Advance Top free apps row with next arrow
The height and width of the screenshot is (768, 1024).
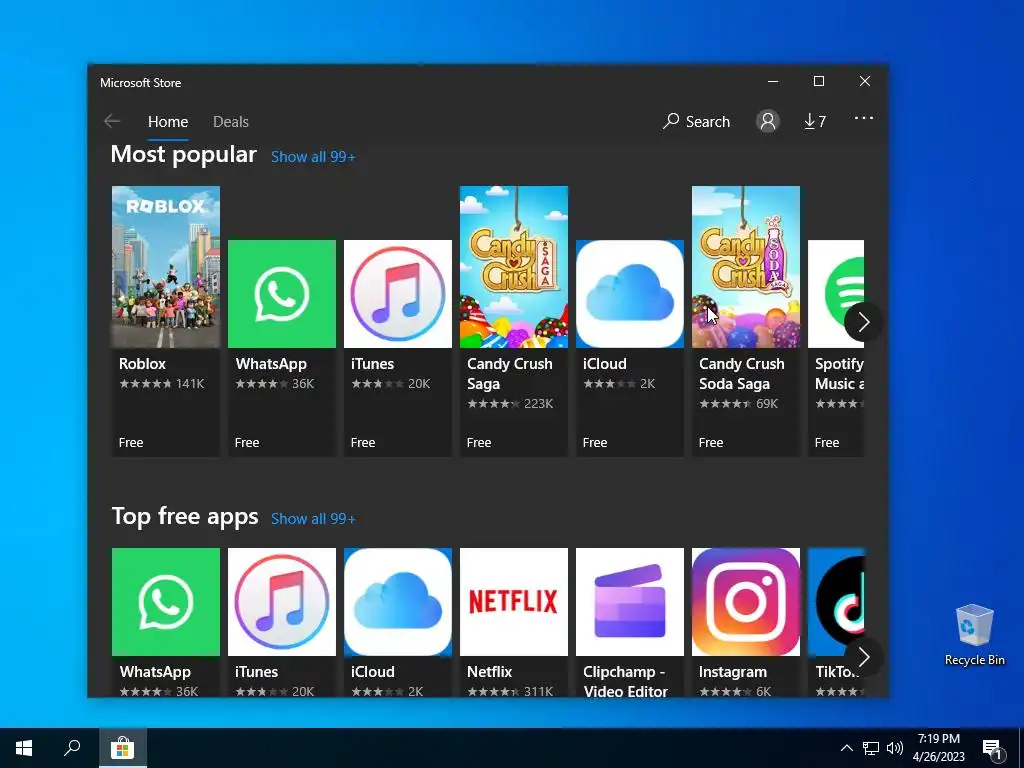coord(863,657)
